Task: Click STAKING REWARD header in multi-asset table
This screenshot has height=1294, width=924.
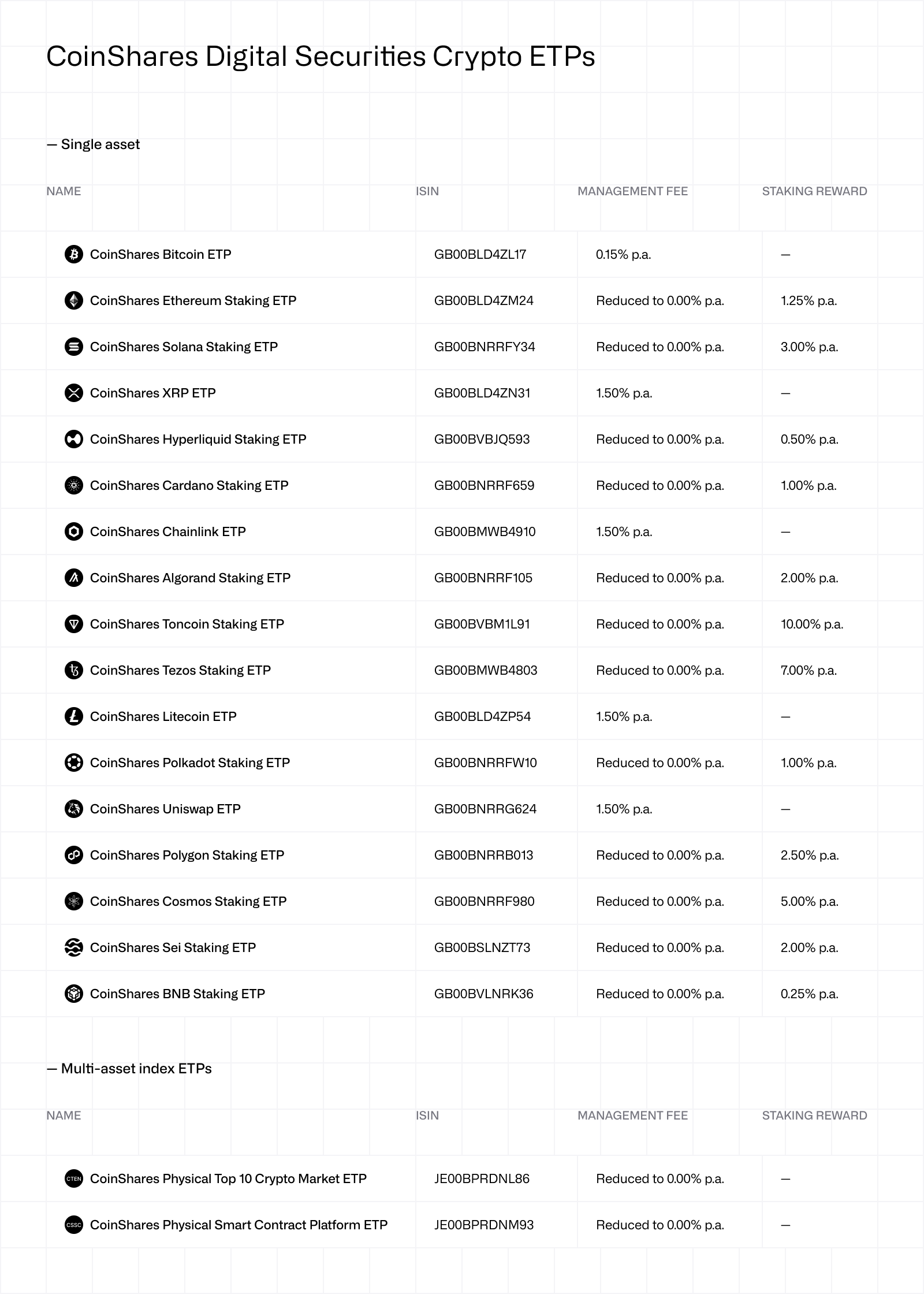Action: 814,1115
